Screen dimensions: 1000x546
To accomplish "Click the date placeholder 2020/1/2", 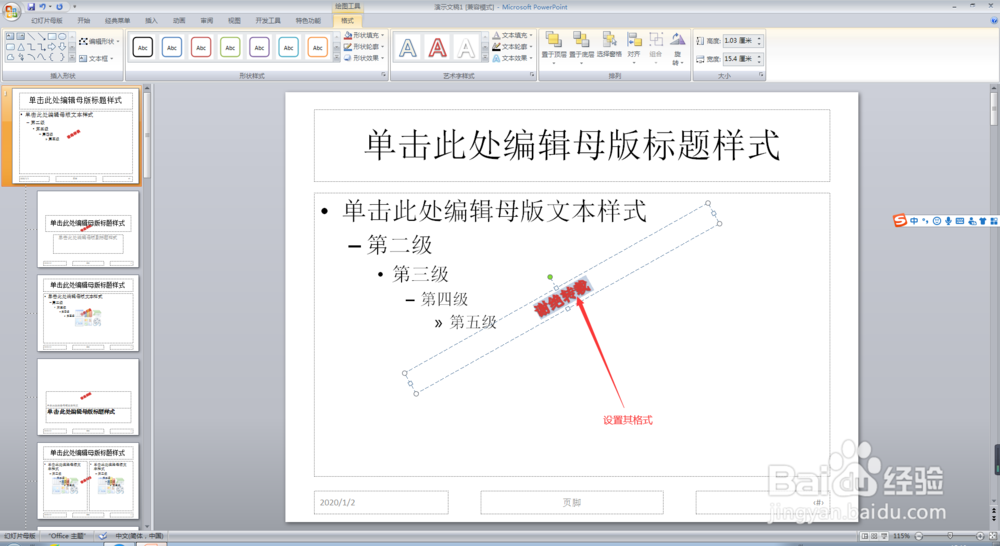I will (337, 503).
